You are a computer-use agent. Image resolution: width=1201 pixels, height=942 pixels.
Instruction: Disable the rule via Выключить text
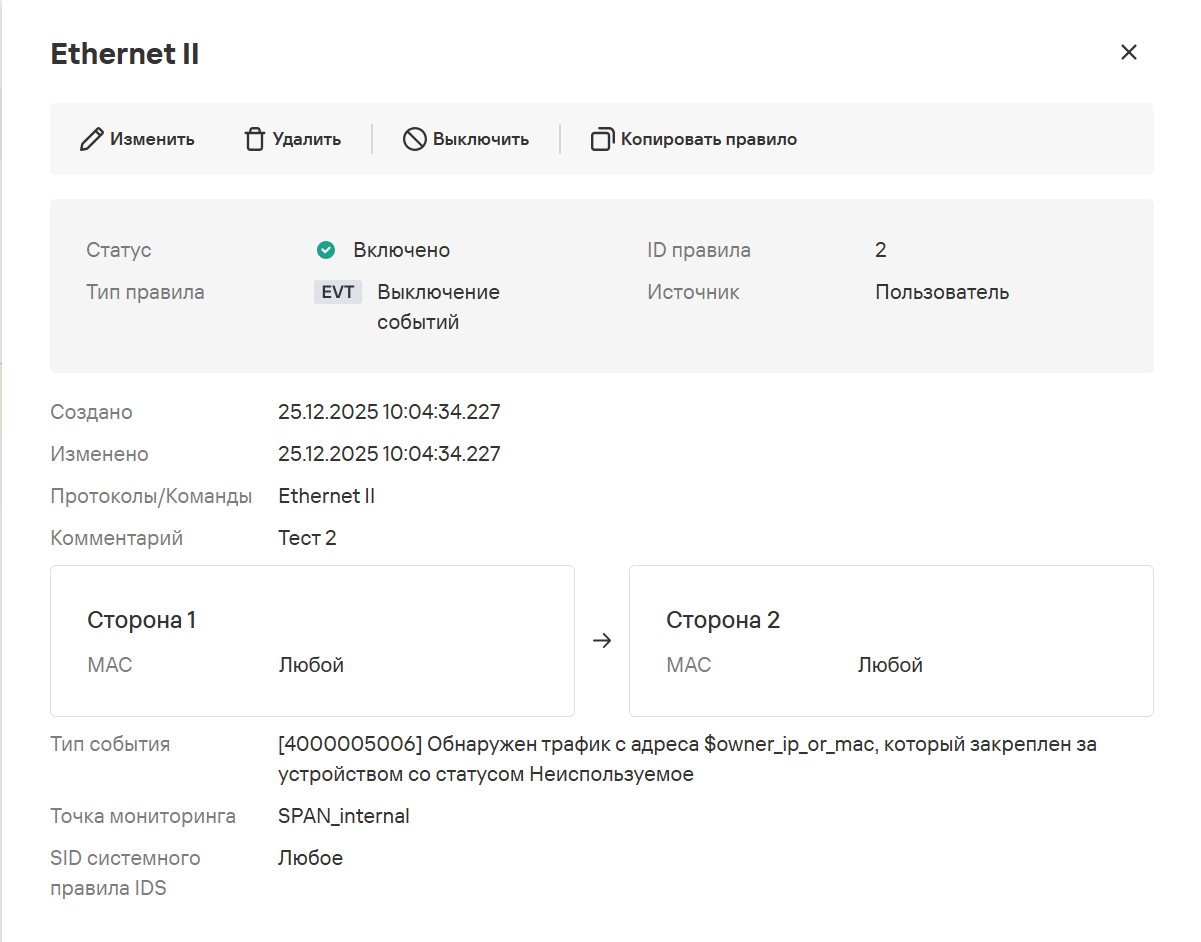pos(480,139)
